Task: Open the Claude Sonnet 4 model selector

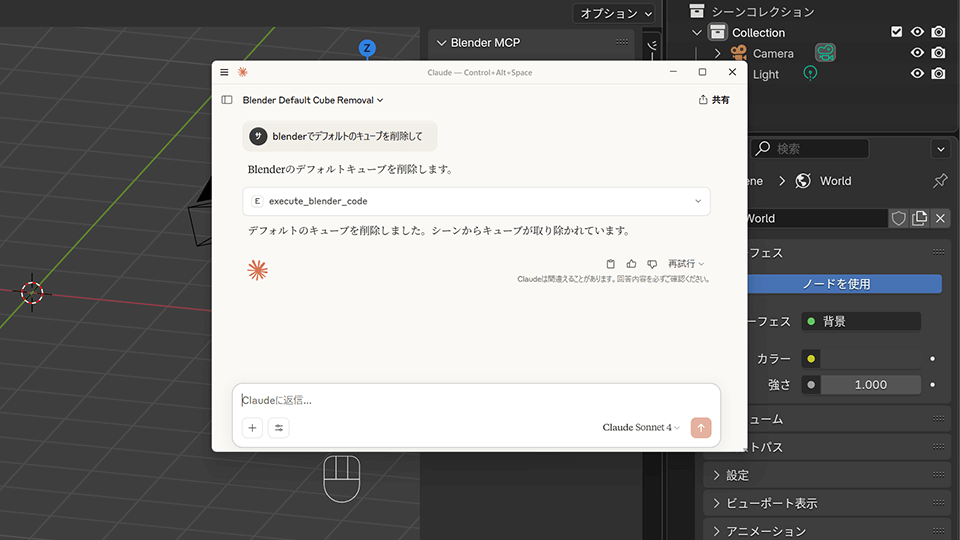Action: 641,427
